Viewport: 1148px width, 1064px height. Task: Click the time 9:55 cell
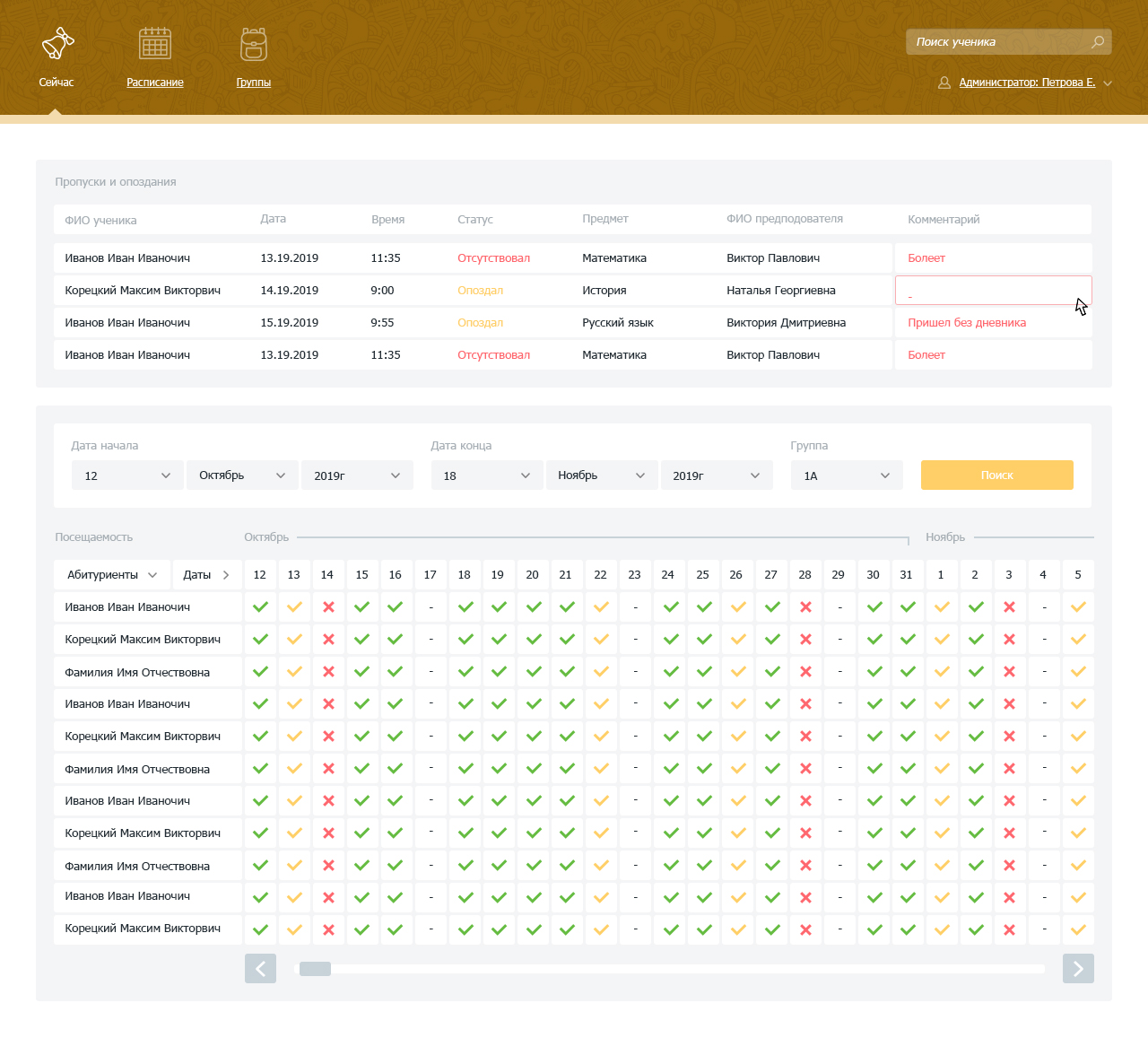(x=382, y=323)
